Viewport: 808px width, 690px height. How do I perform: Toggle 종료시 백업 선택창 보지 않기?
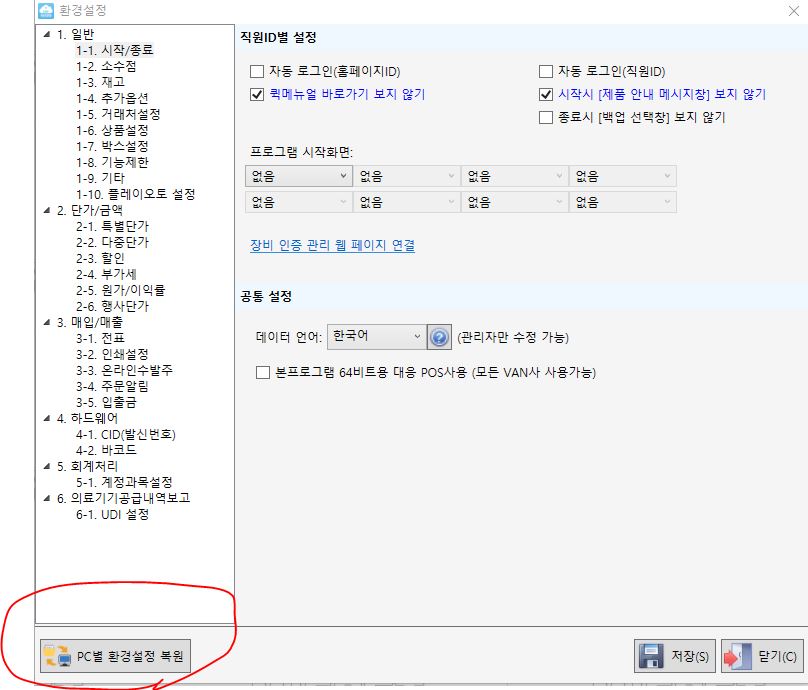[x=546, y=118]
